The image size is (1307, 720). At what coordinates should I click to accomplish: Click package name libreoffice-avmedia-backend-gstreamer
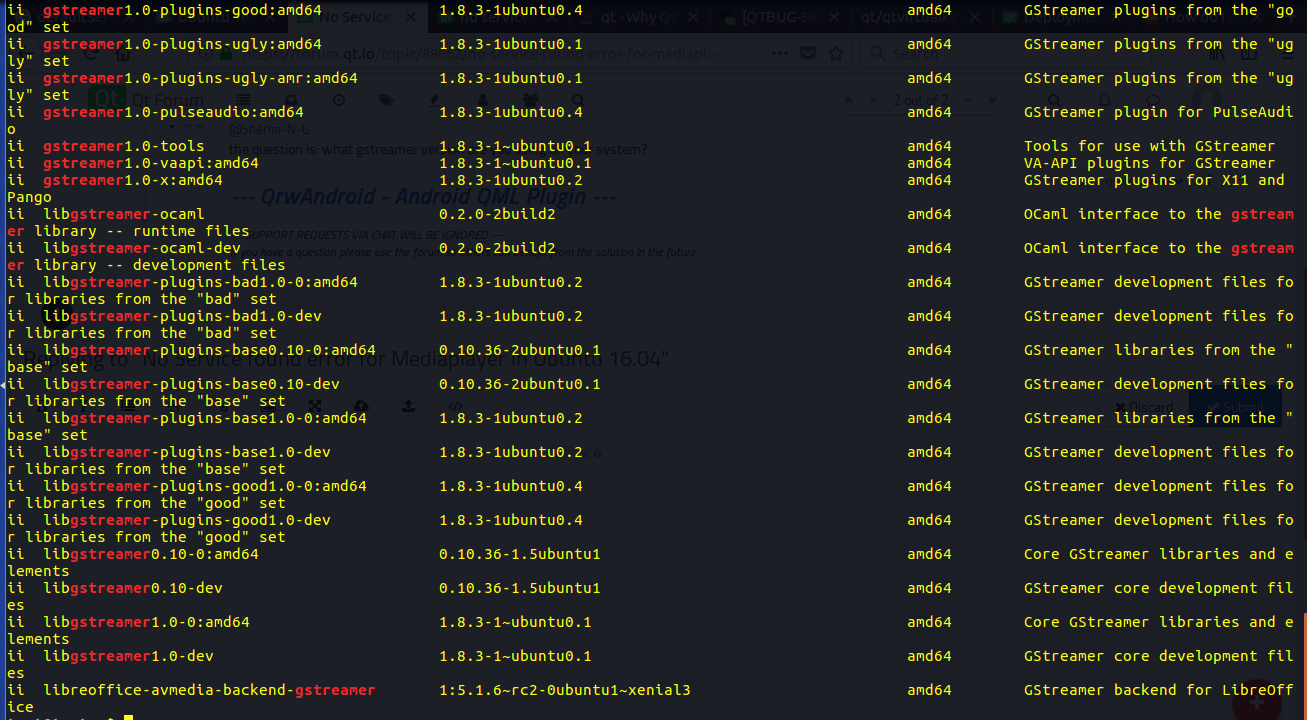click(210, 690)
